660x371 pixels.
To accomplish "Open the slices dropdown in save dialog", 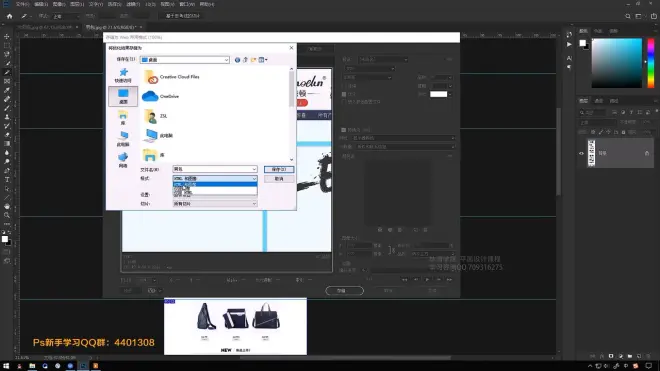I will pos(215,204).
